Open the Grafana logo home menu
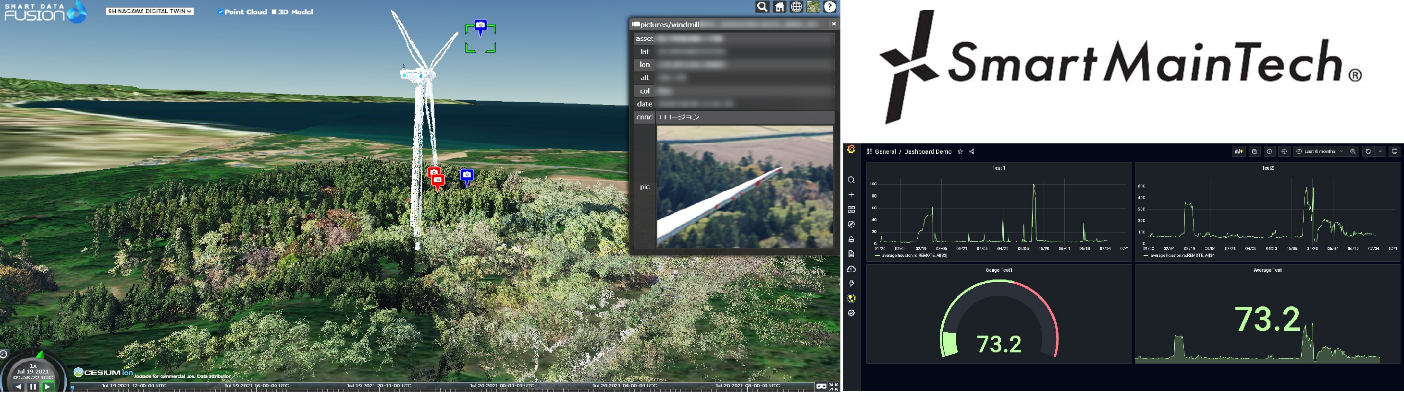The height and width of the screenshot is (396, 1404). tap(851, 150)
